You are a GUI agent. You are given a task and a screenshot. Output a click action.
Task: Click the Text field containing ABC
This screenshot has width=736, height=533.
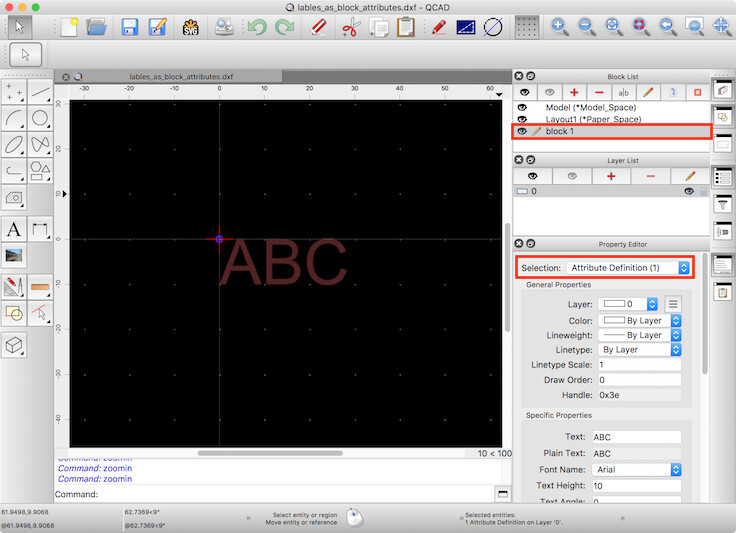[x=636, y=437]
